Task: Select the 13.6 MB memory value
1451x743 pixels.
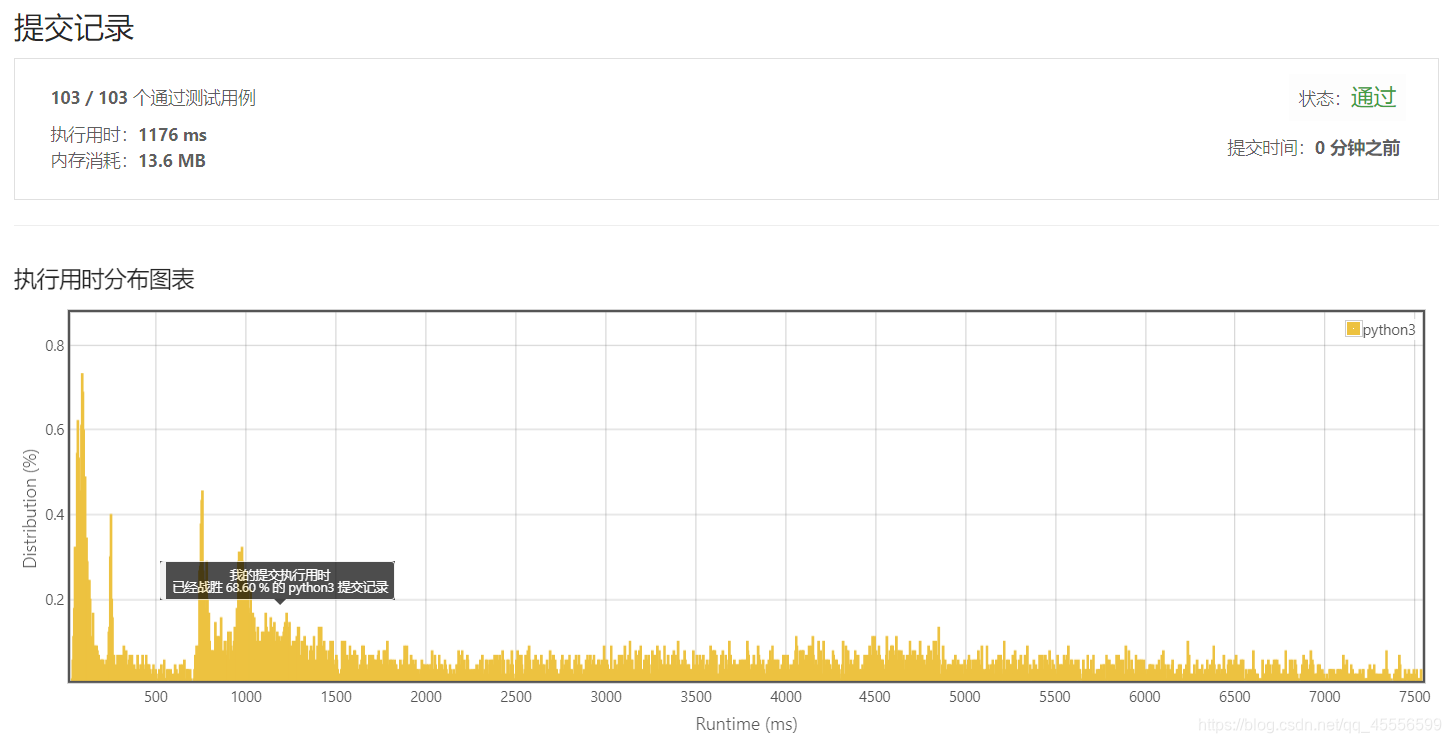Action: click(x=172, y=161)
